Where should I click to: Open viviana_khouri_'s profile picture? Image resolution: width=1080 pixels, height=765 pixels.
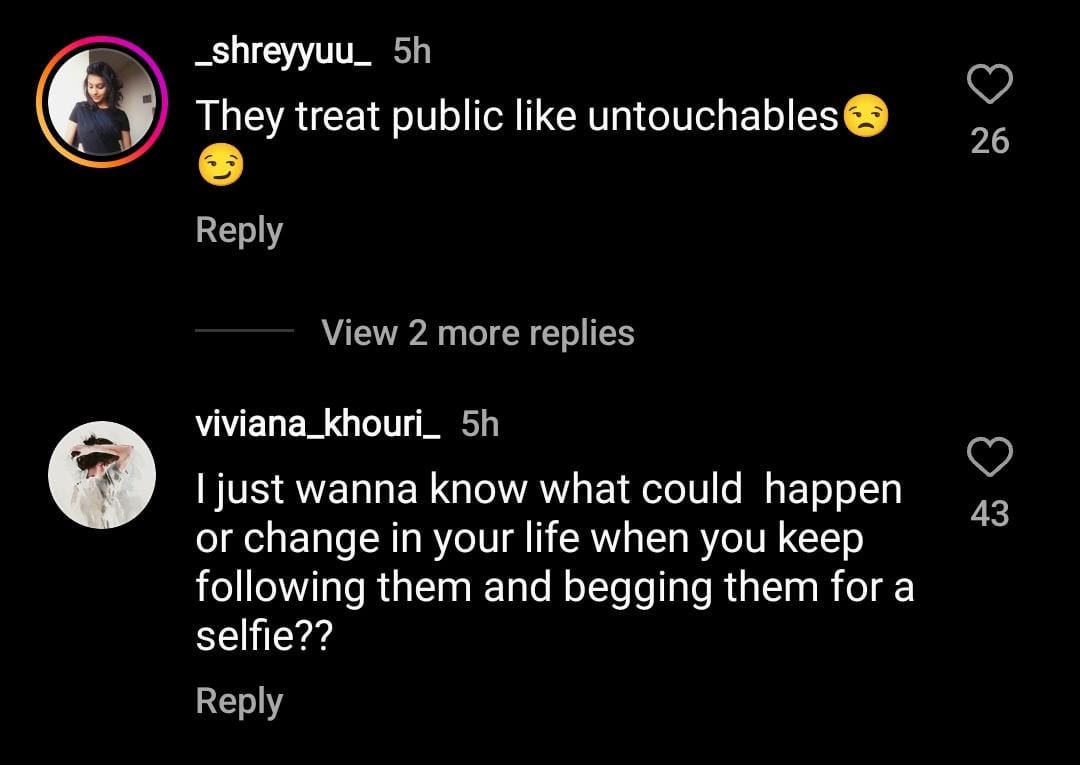102,475
